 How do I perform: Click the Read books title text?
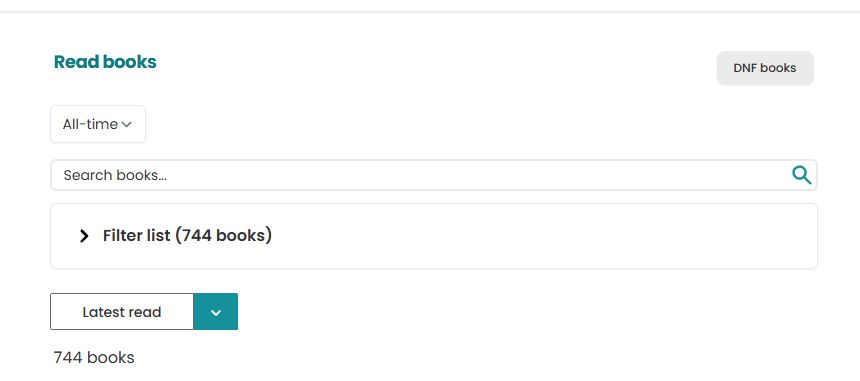click(105, 62)
